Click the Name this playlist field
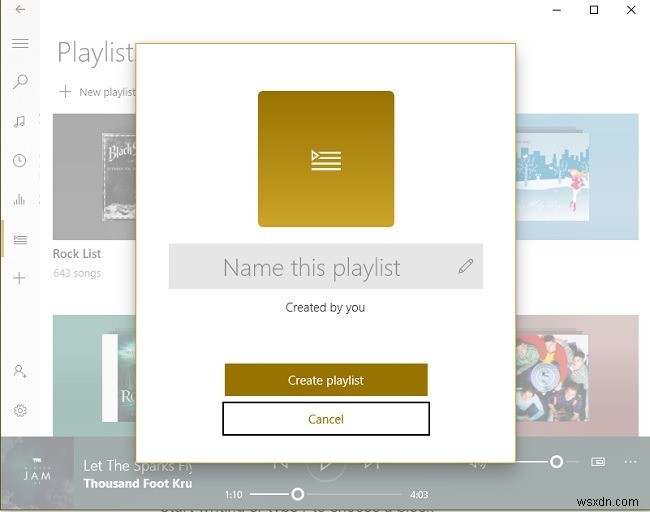The height and width of the screenshot is (512, 650). point(325,266)
